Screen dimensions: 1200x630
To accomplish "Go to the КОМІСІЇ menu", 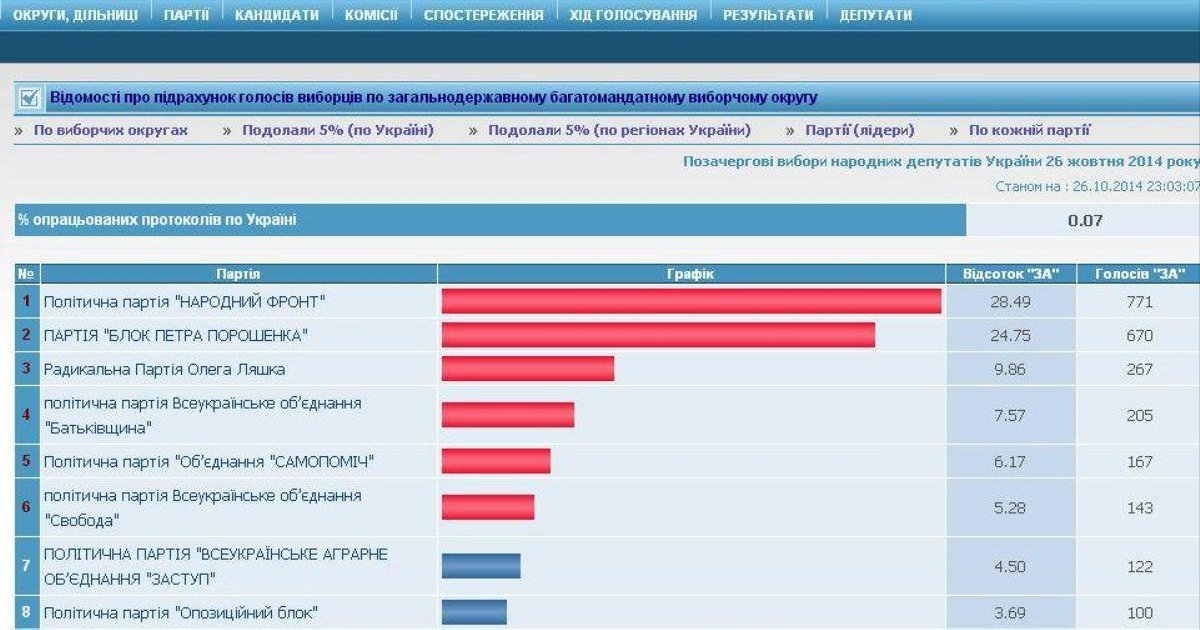I will (370, 15).
